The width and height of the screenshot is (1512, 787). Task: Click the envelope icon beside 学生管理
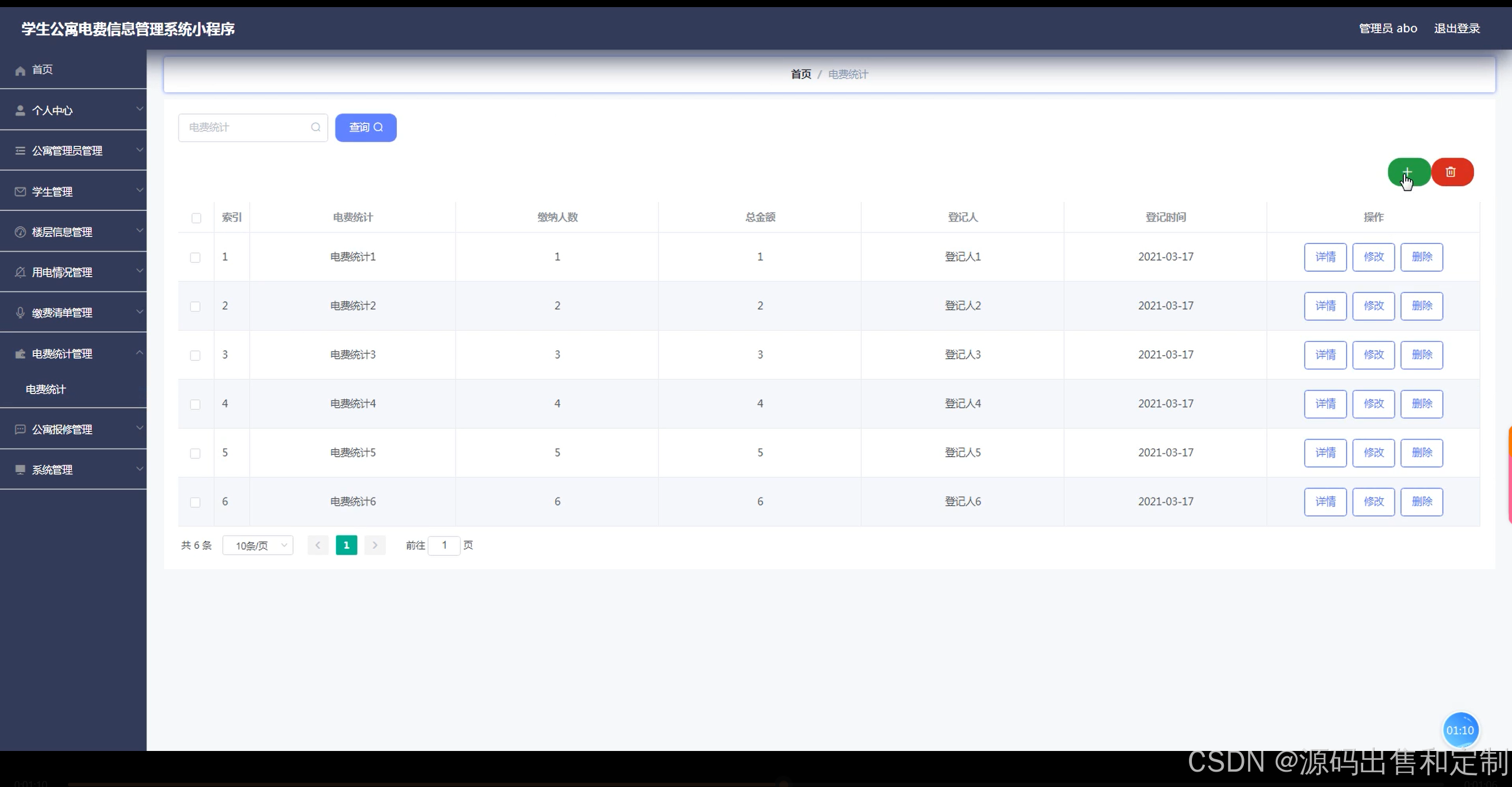point(20,191)
